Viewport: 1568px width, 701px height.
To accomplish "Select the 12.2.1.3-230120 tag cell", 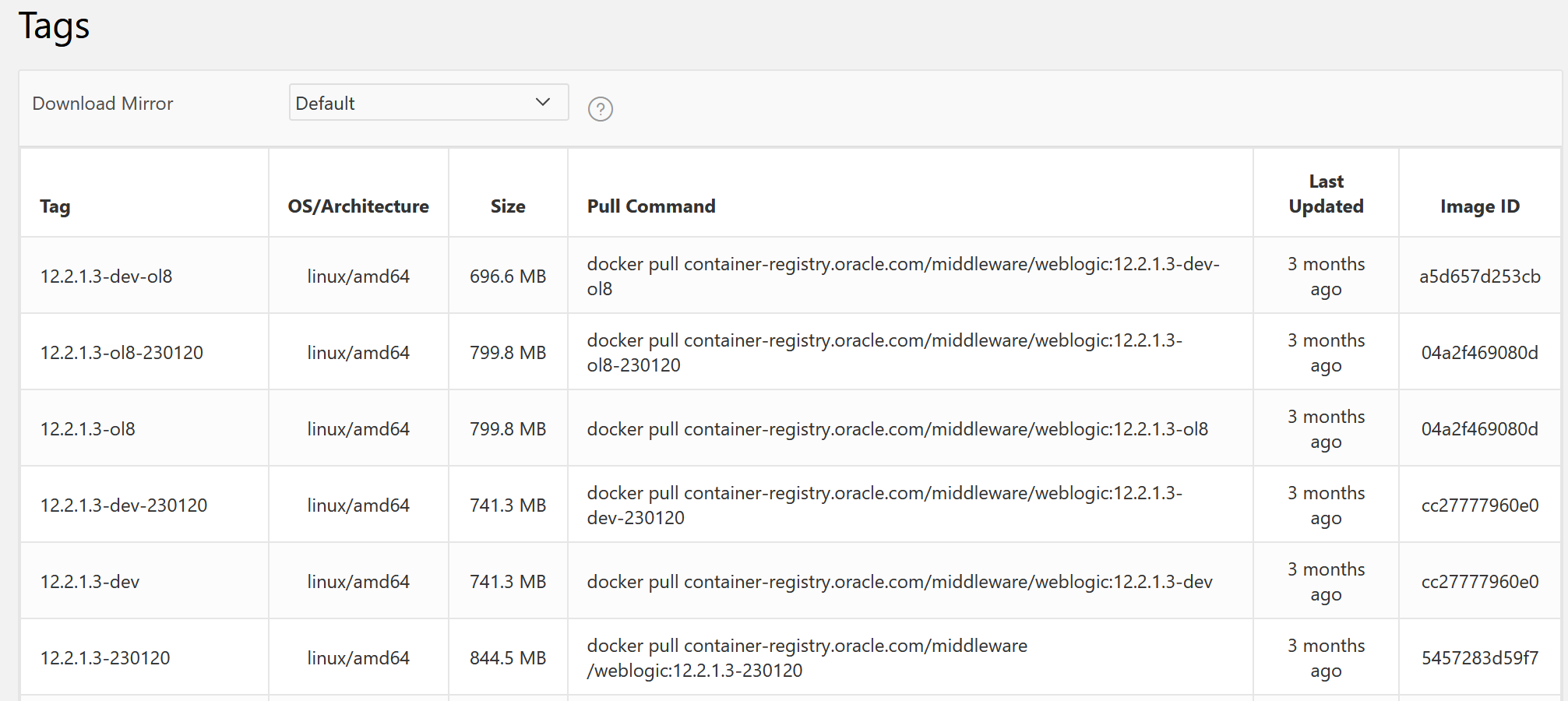I will (x=105, y=658).
